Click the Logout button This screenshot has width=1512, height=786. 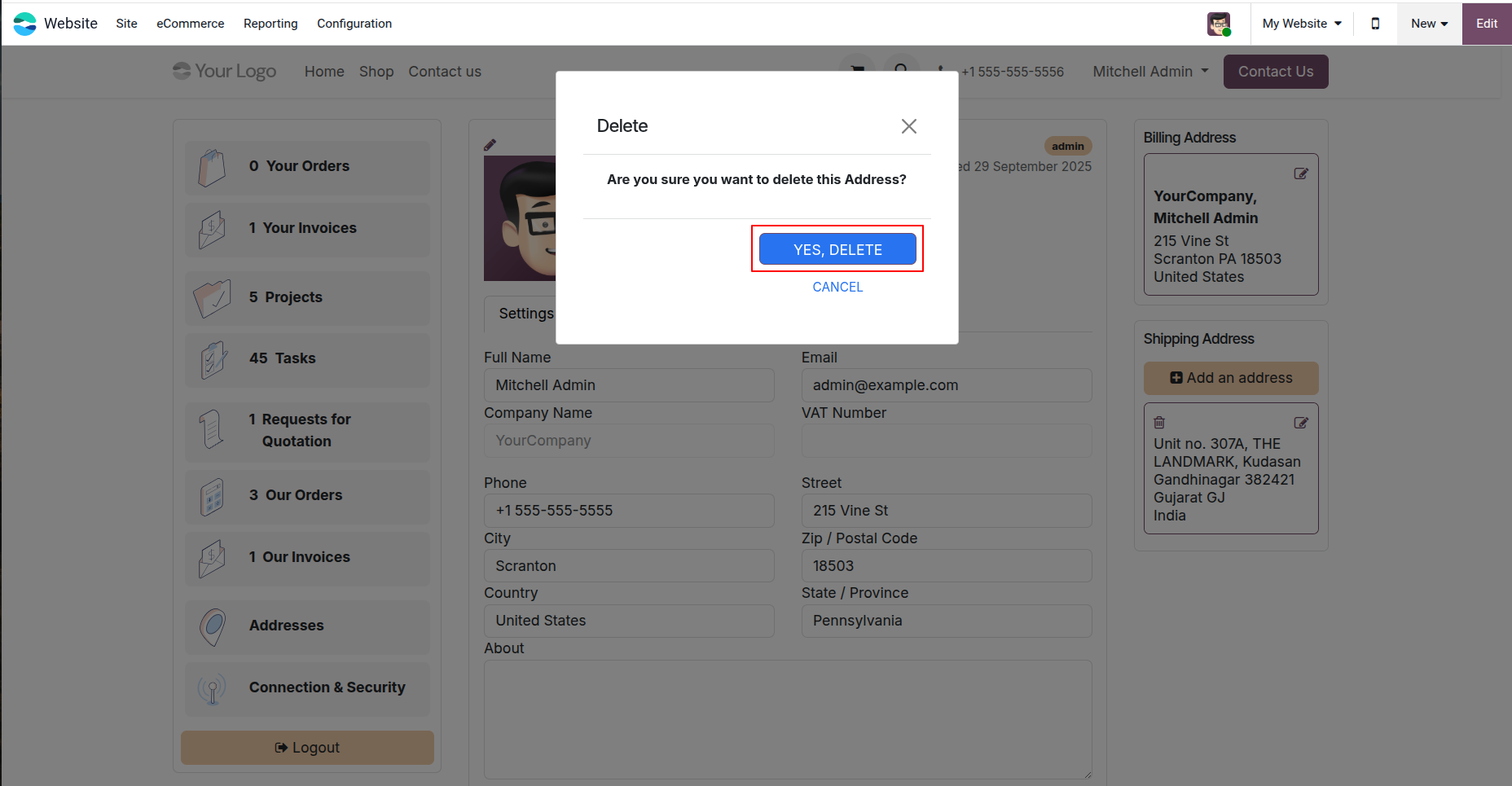pyautogui.click(x=307, y=748)
